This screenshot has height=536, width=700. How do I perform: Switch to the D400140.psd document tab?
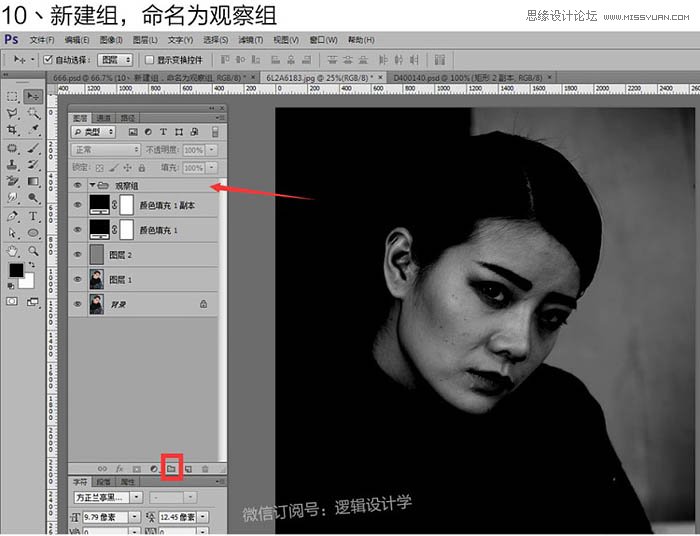468,78
